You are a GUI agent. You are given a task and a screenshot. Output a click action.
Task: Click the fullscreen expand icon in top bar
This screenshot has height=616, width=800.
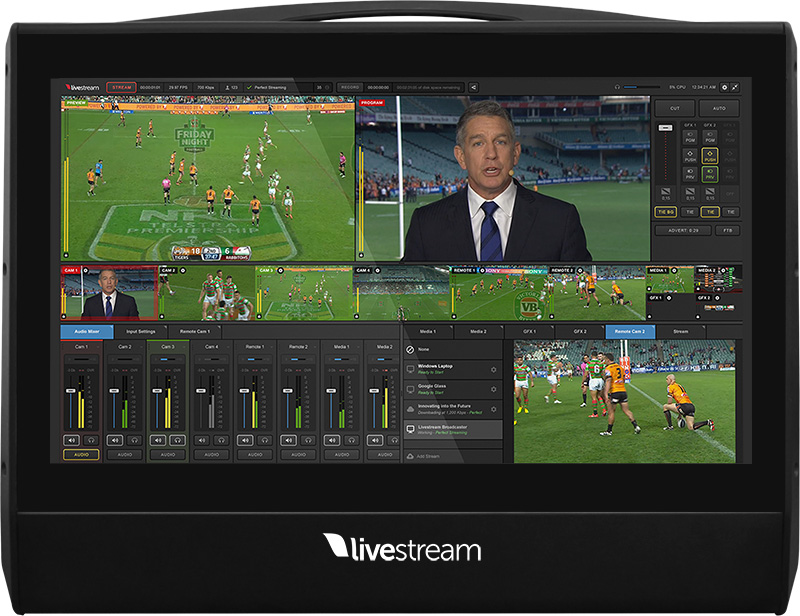735,87
